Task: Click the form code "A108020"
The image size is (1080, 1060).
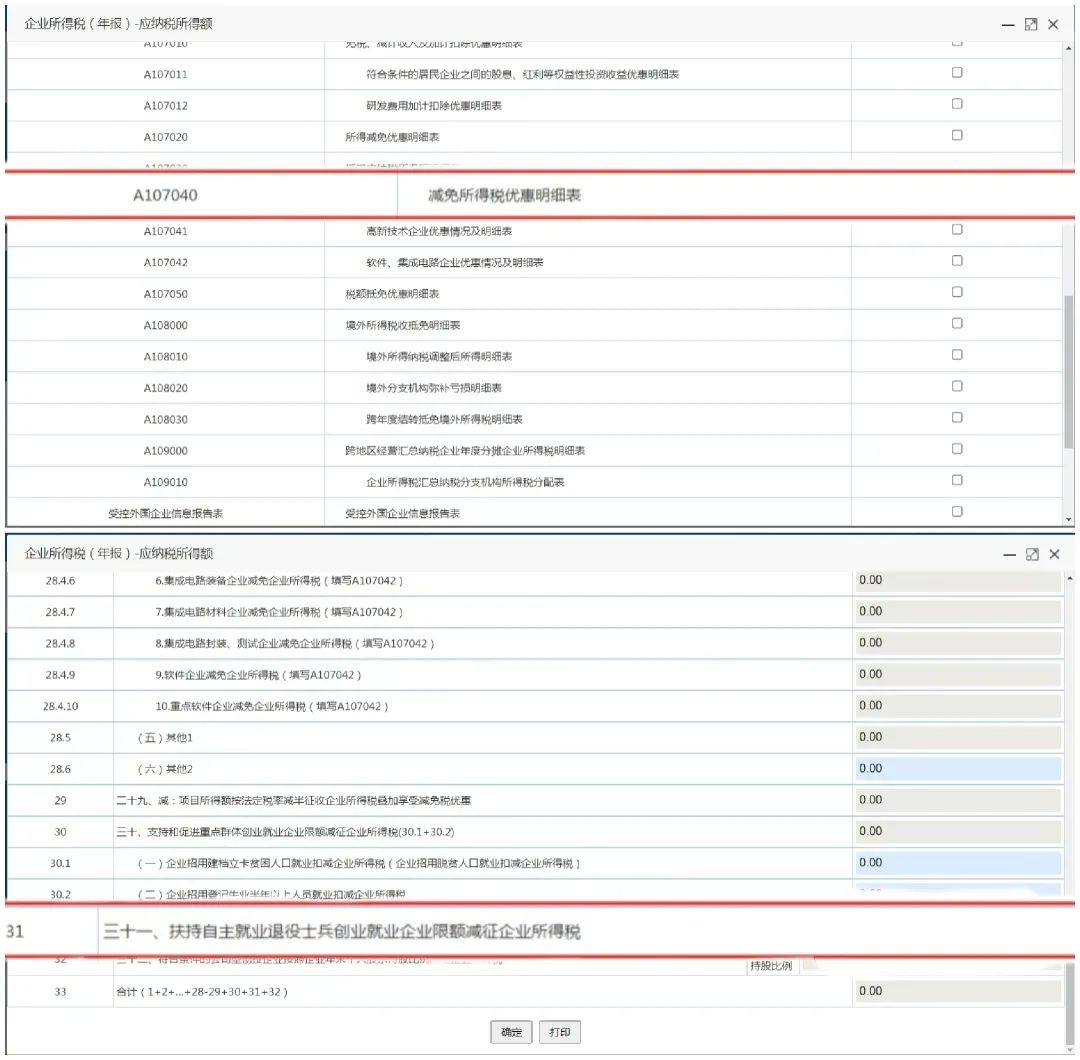Action: tap(165, 388)
